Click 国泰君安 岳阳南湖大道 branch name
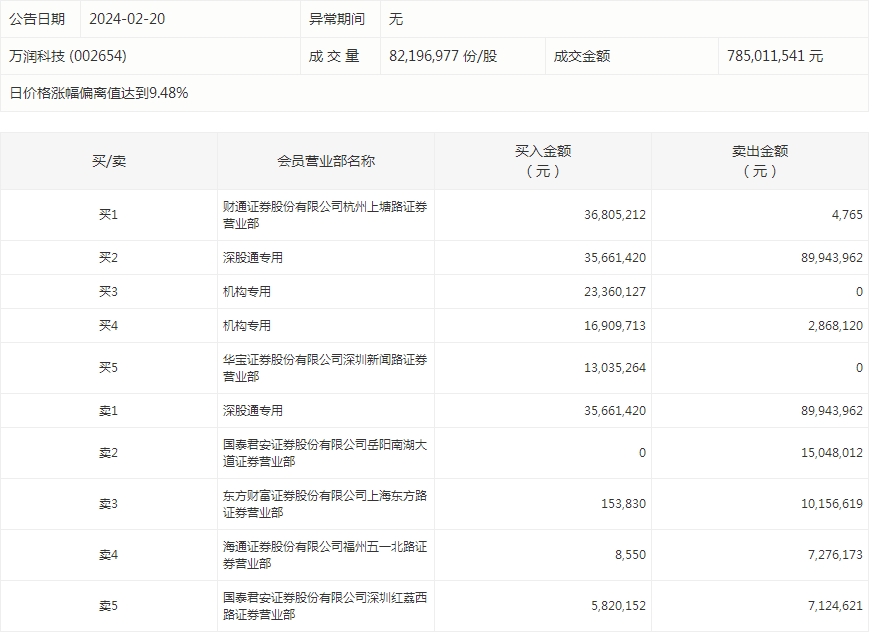The height and width of the screenshot is (638, 872). 325,453
